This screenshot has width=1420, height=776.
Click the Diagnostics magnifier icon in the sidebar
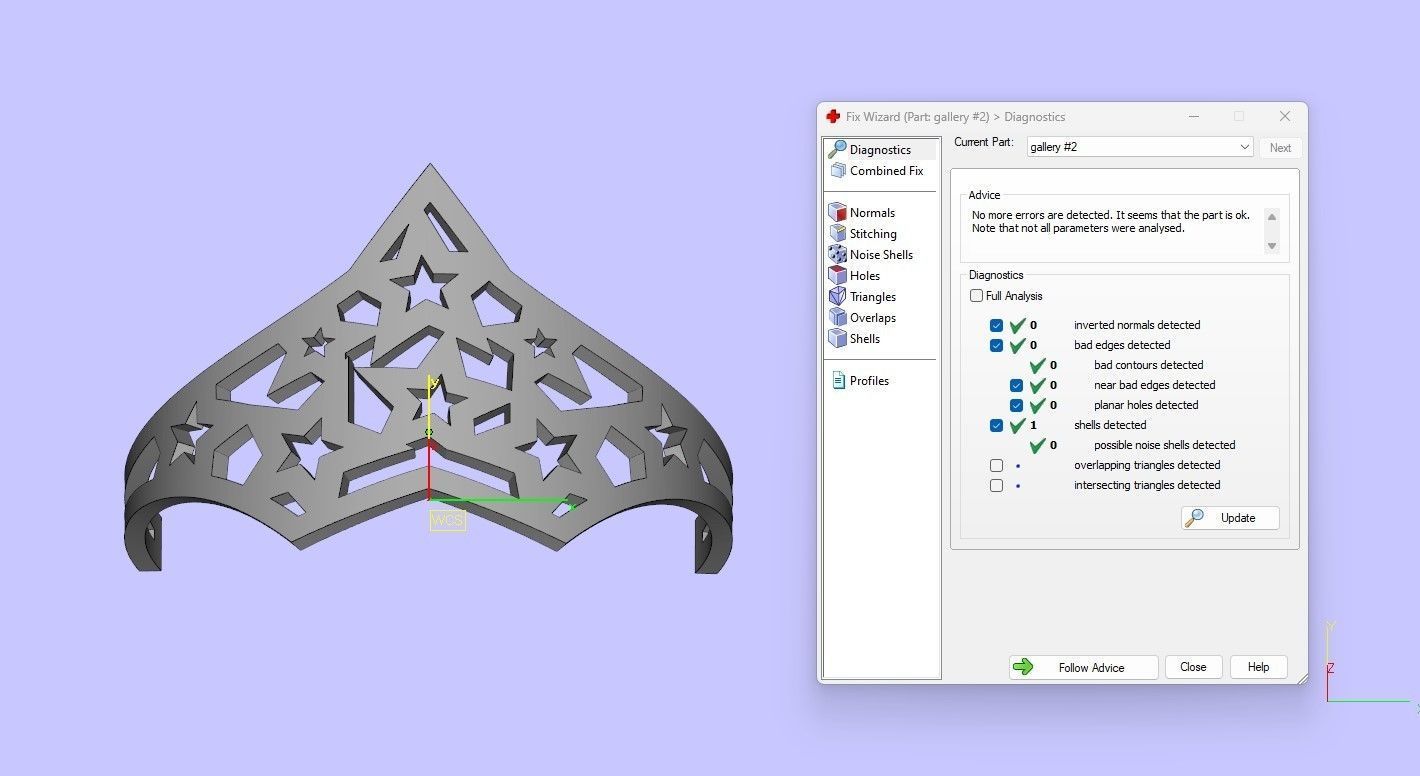click(837, 150)
